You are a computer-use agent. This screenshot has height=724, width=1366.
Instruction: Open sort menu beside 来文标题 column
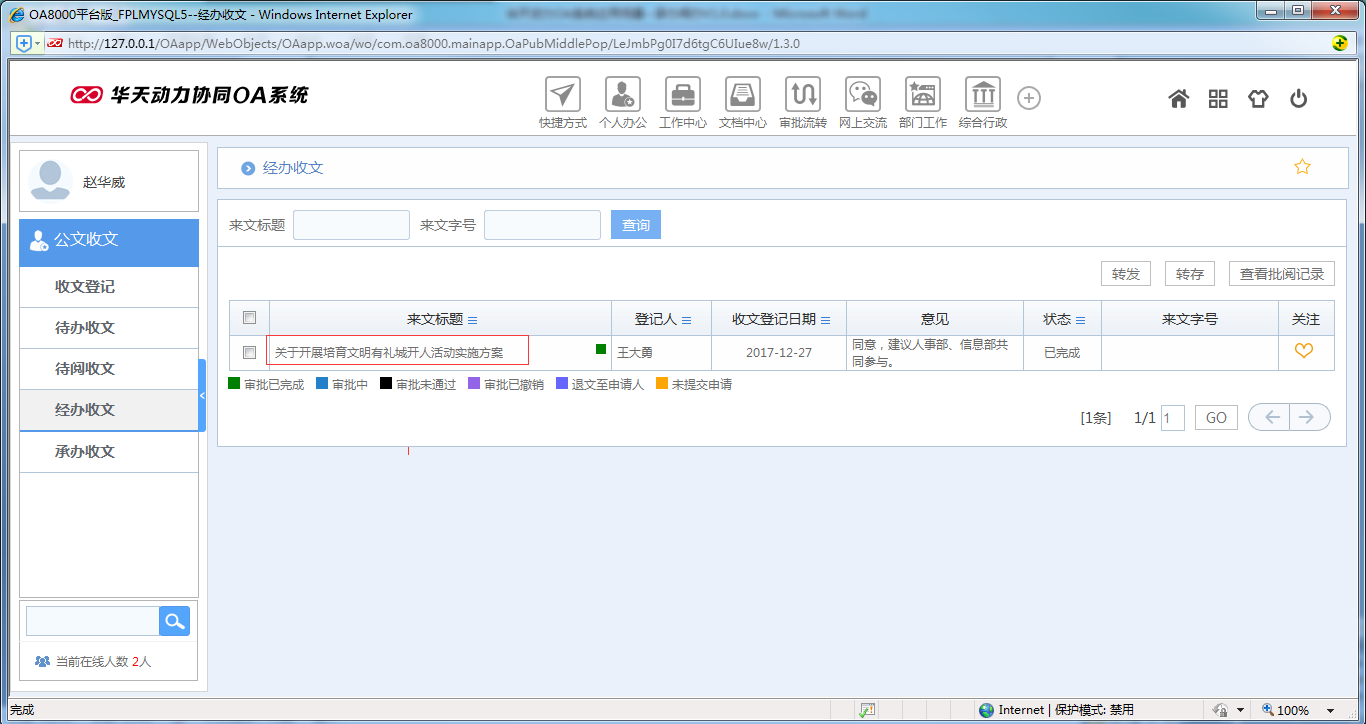[x=473, y=320]
